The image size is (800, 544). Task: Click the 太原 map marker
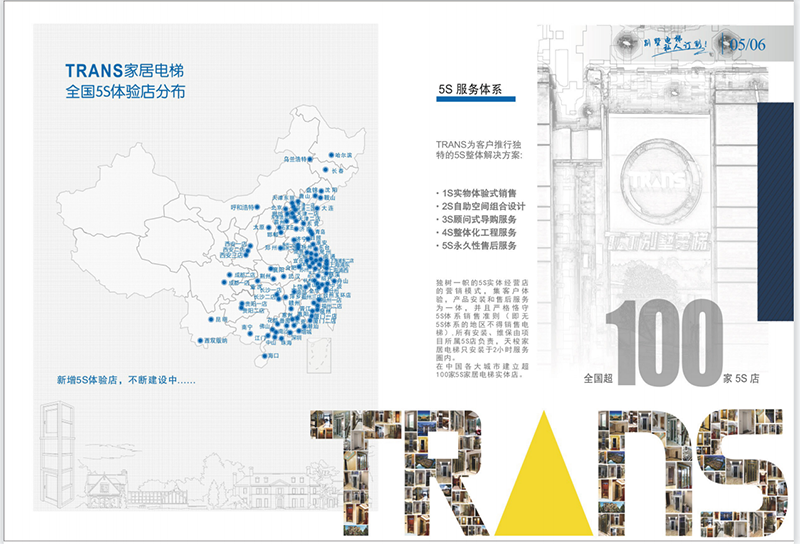268,228
